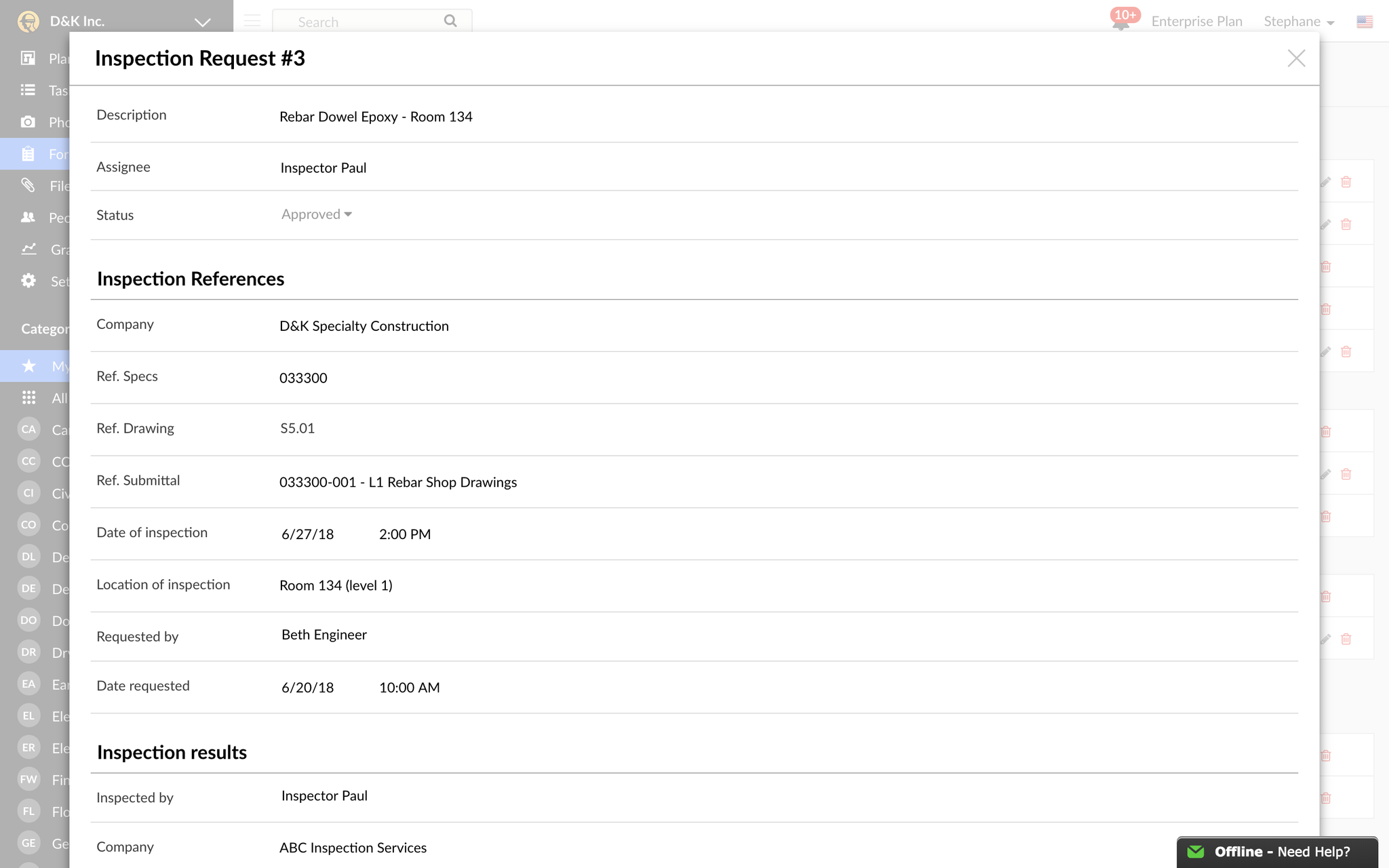The width and height of the screenshot is (1389, 868).
Task: Click the location Room 134 (level 1)
Action: [x=336, y=586]
